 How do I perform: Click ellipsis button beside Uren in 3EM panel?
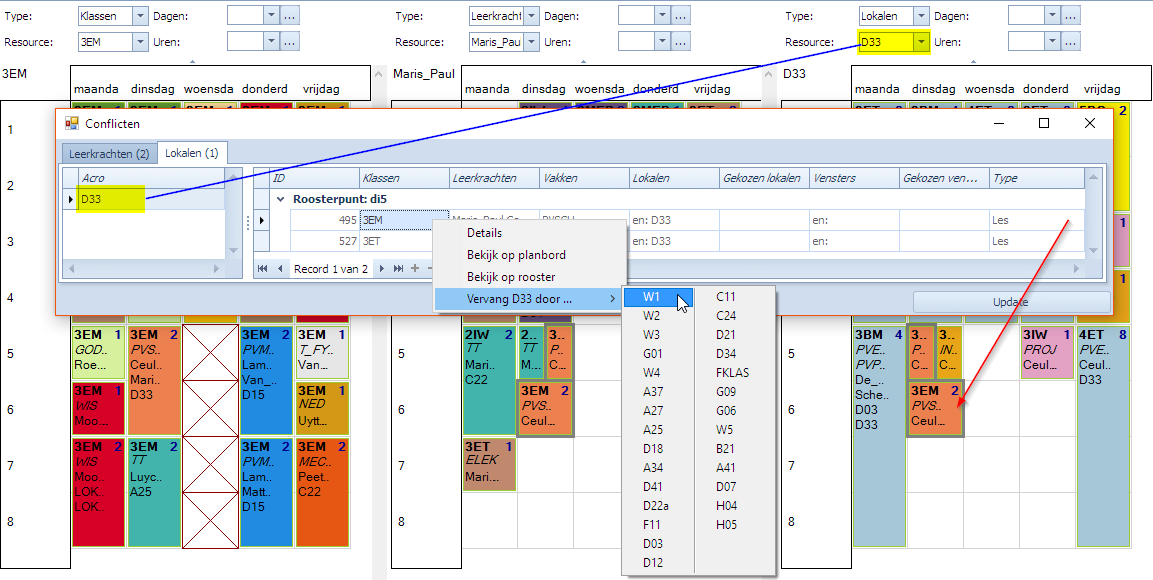(290, 42)
